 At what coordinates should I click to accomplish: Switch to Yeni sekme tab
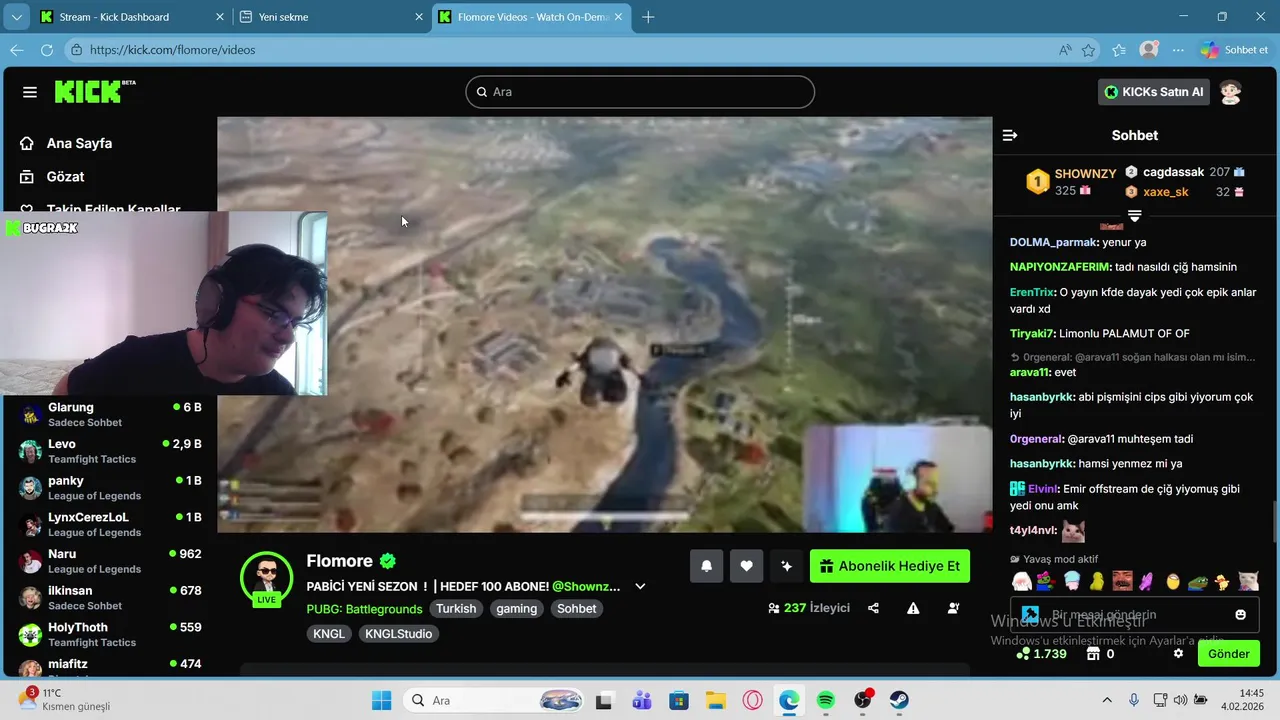point(332,17)
